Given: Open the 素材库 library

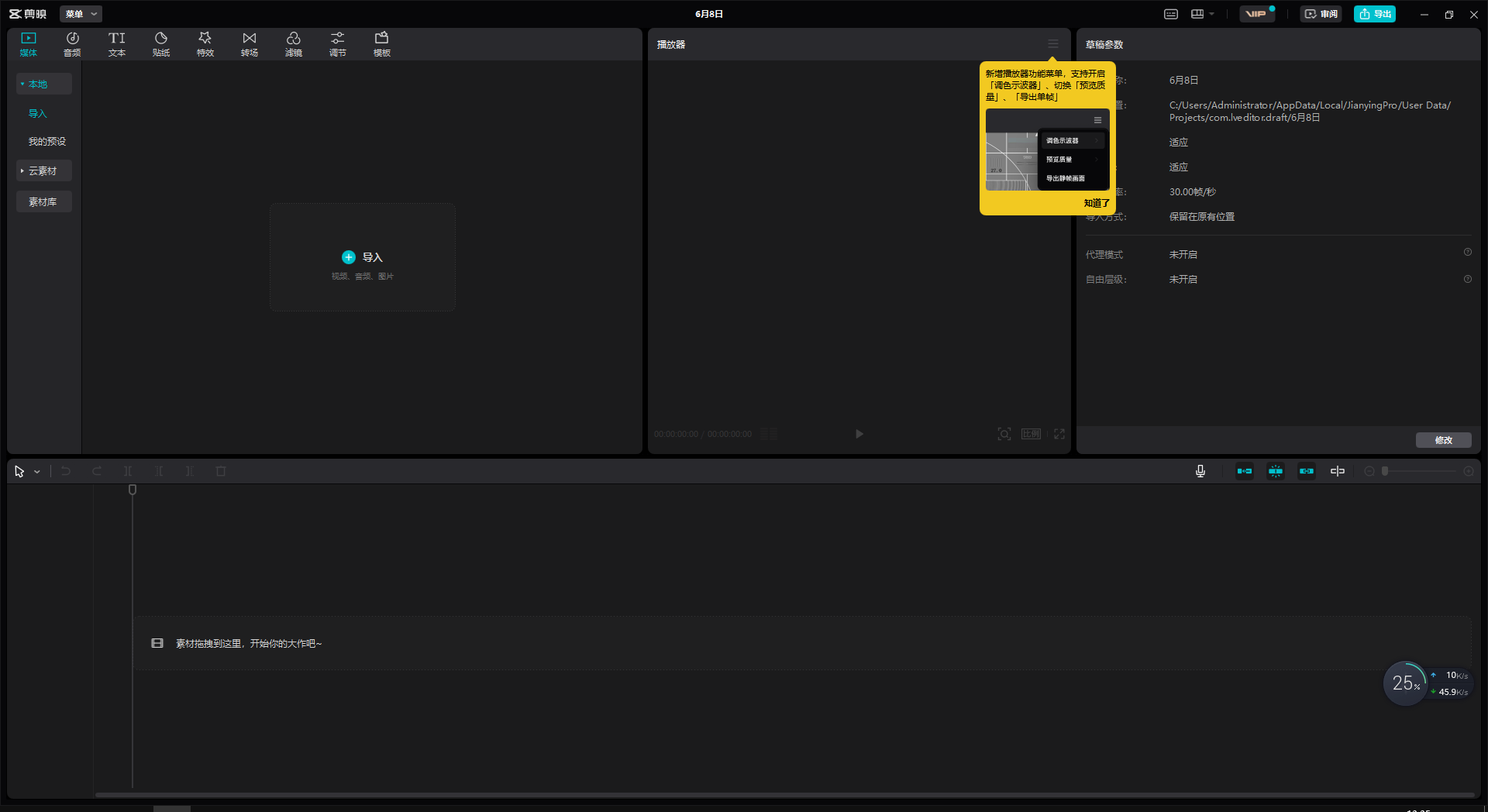Looking at the screenshot, I should (44, 201).
